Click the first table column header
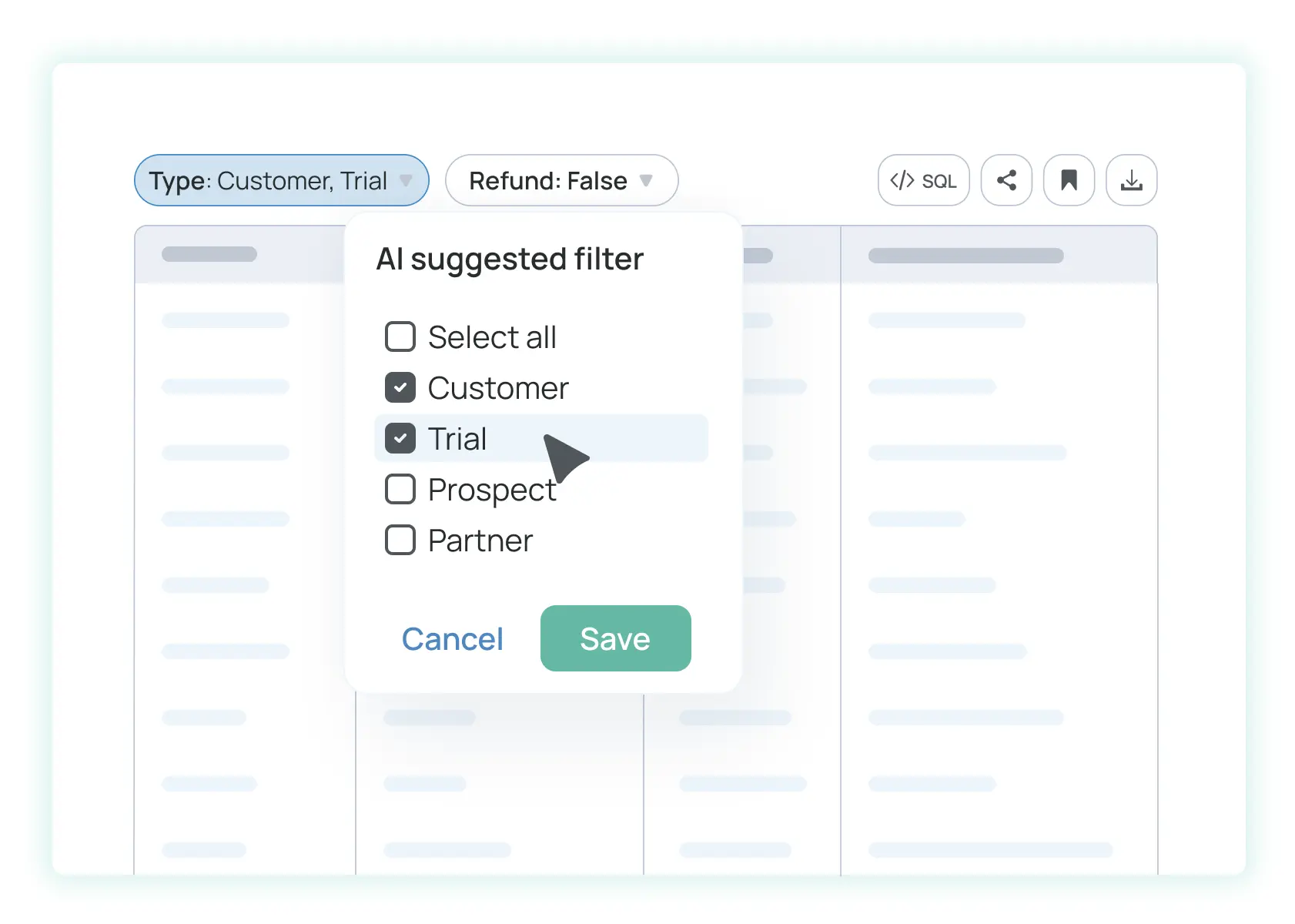This screenshot has width=1295, height=924. (209, 254)
